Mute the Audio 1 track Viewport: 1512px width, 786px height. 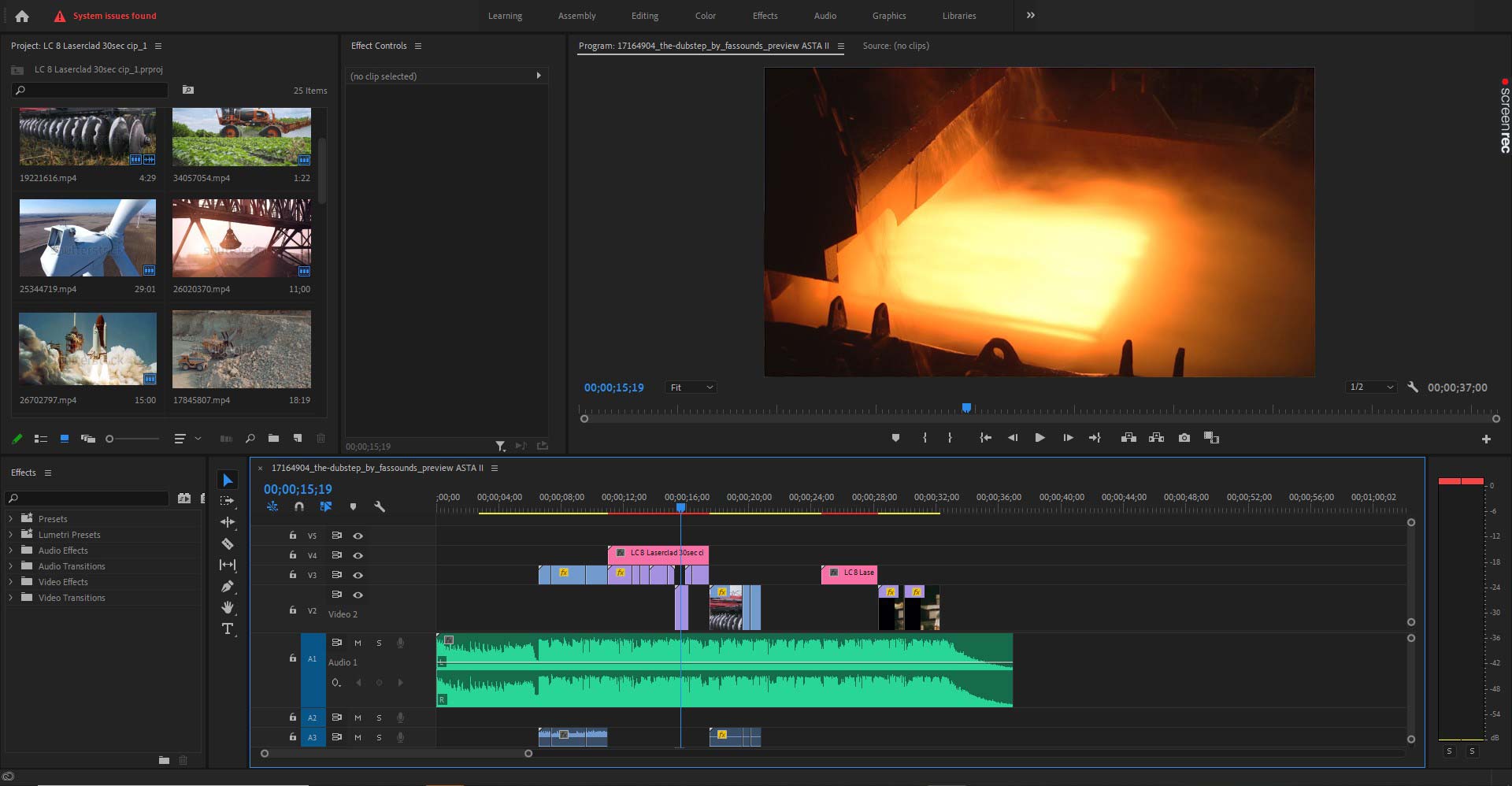pos(358,643)
